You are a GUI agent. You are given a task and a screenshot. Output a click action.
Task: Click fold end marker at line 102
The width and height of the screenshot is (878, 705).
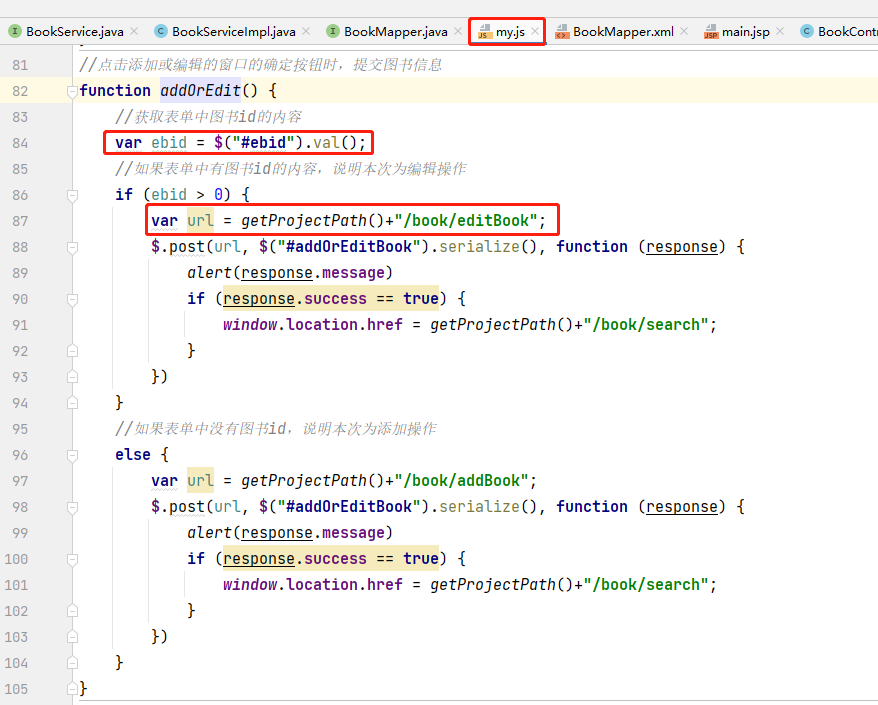72,611
